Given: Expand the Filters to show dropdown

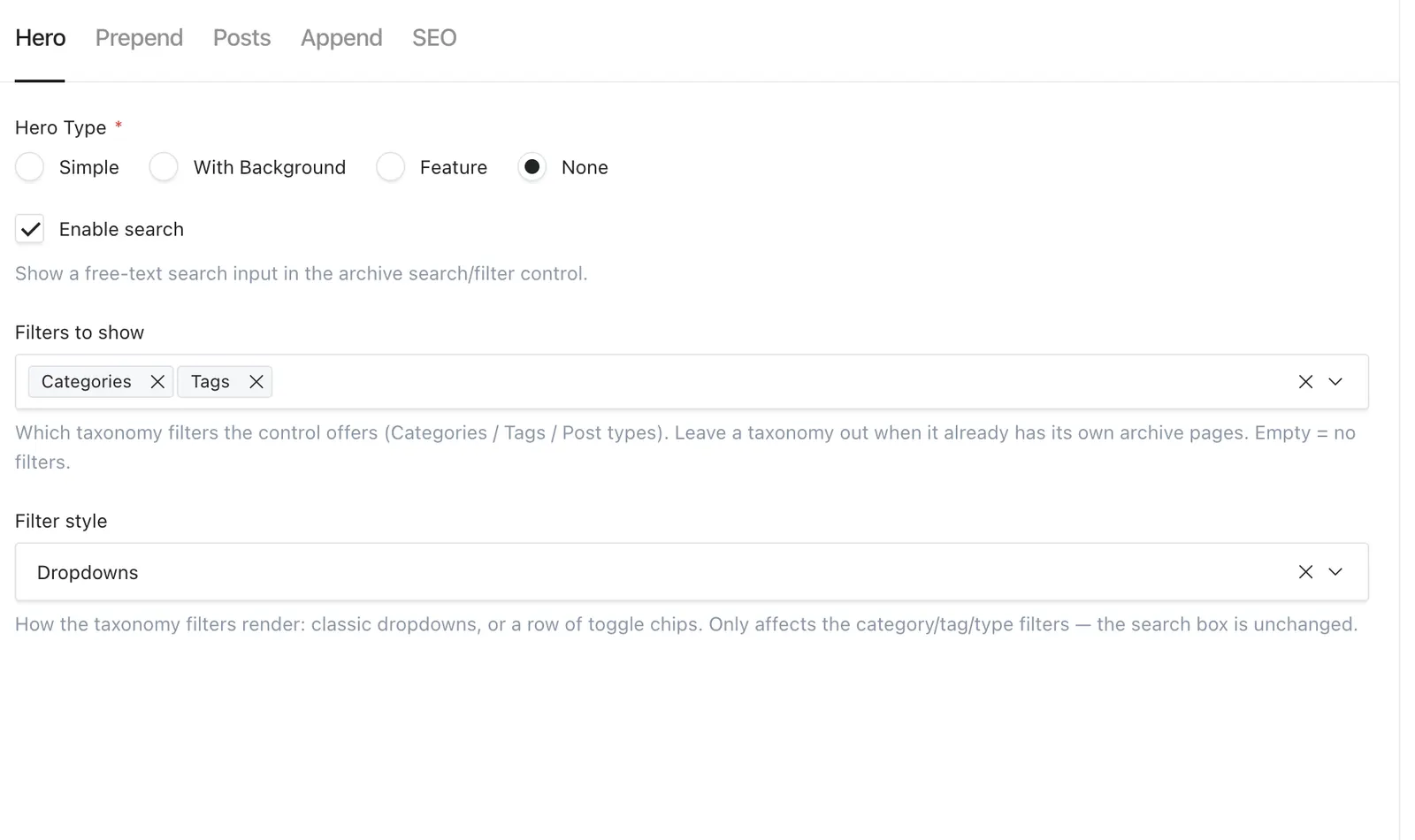Looking at the screenshot, I should pyautogui.click(x=1335, y=382).
